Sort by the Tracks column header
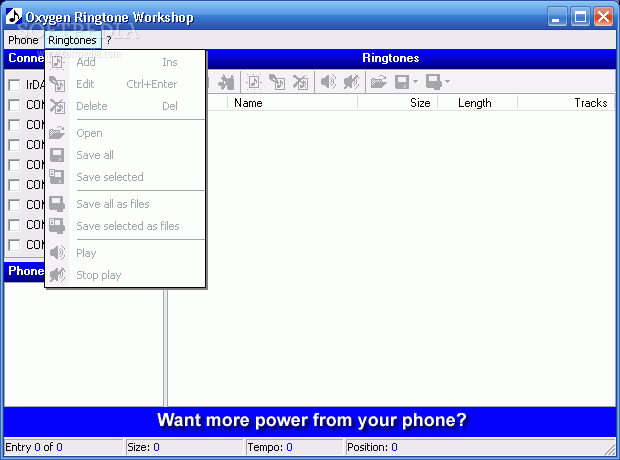620x460 pixels. coord(566,103)
